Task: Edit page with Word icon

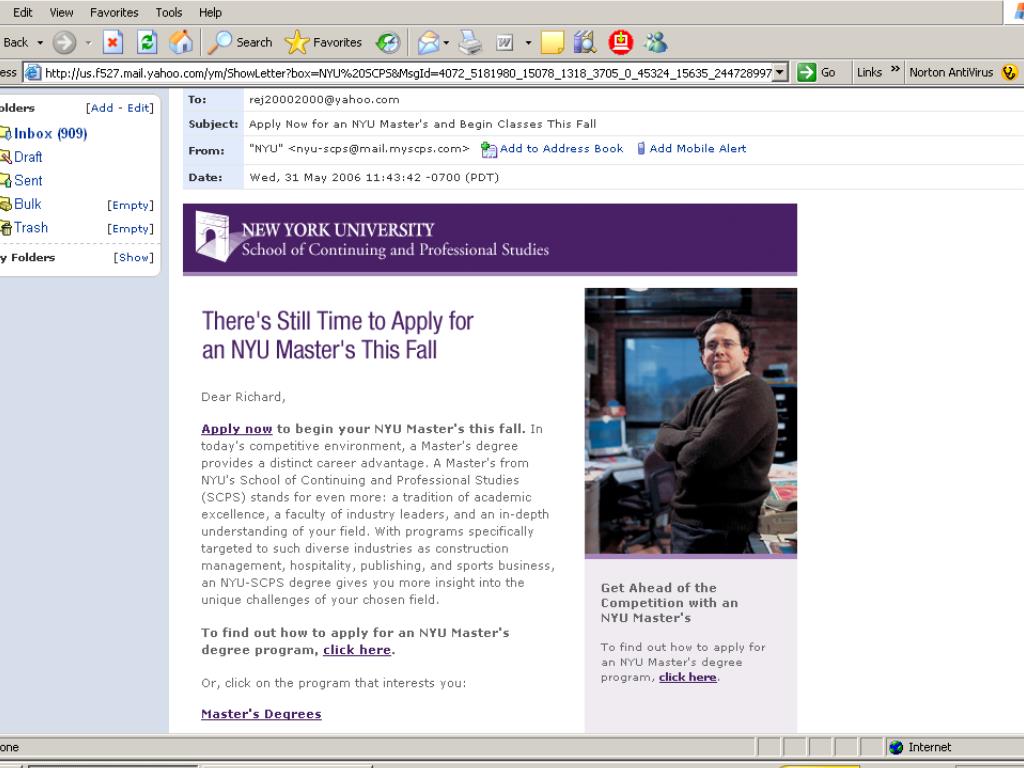Action: point(504,43)
